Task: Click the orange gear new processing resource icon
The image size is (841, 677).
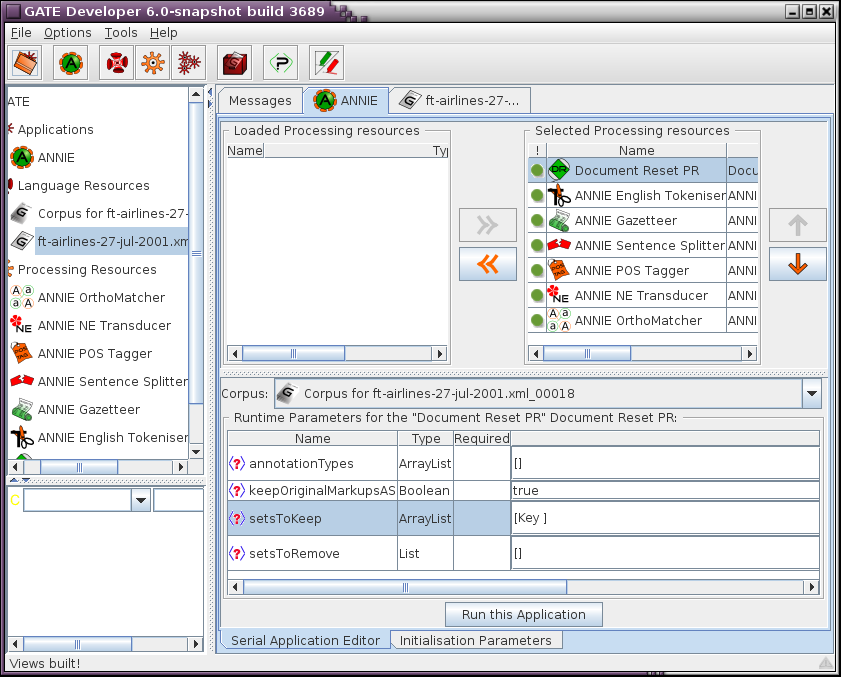Action: (153, 63)
